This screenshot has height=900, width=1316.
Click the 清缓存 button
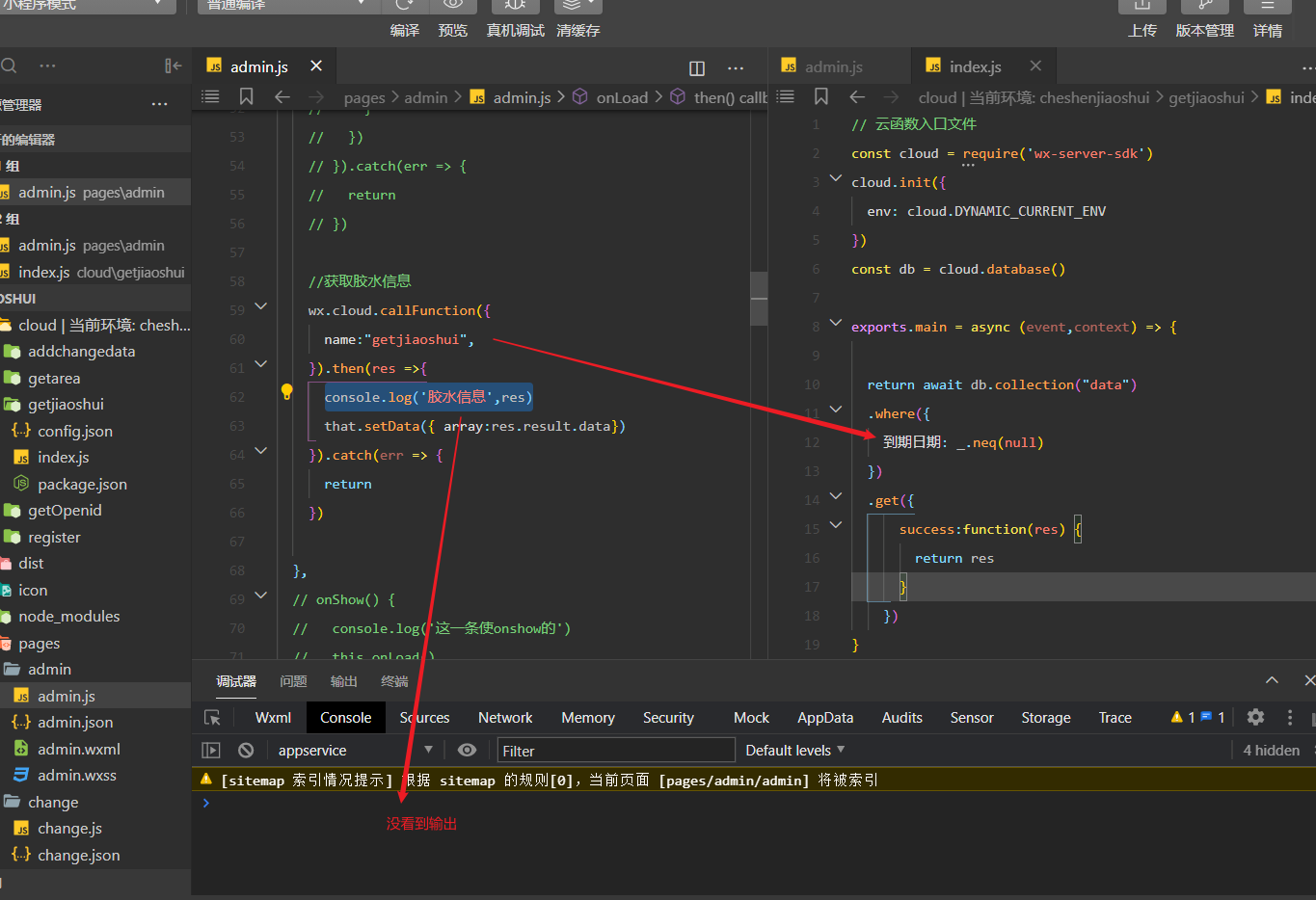578,31
